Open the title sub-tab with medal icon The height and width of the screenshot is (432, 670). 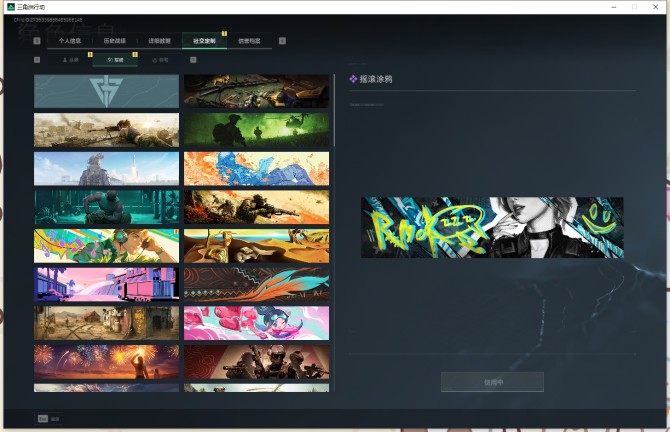[161, 60]
